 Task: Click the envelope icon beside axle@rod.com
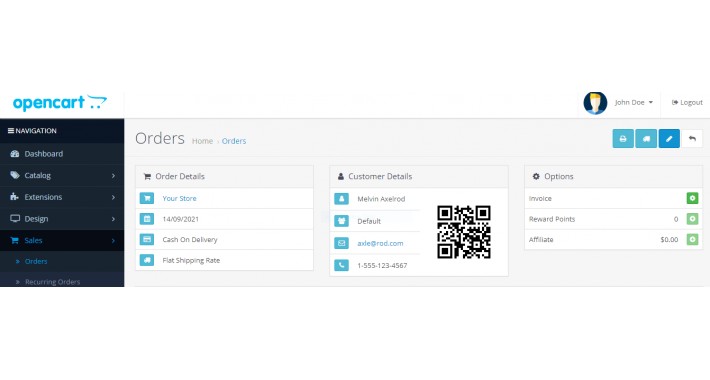pos(341,243)
